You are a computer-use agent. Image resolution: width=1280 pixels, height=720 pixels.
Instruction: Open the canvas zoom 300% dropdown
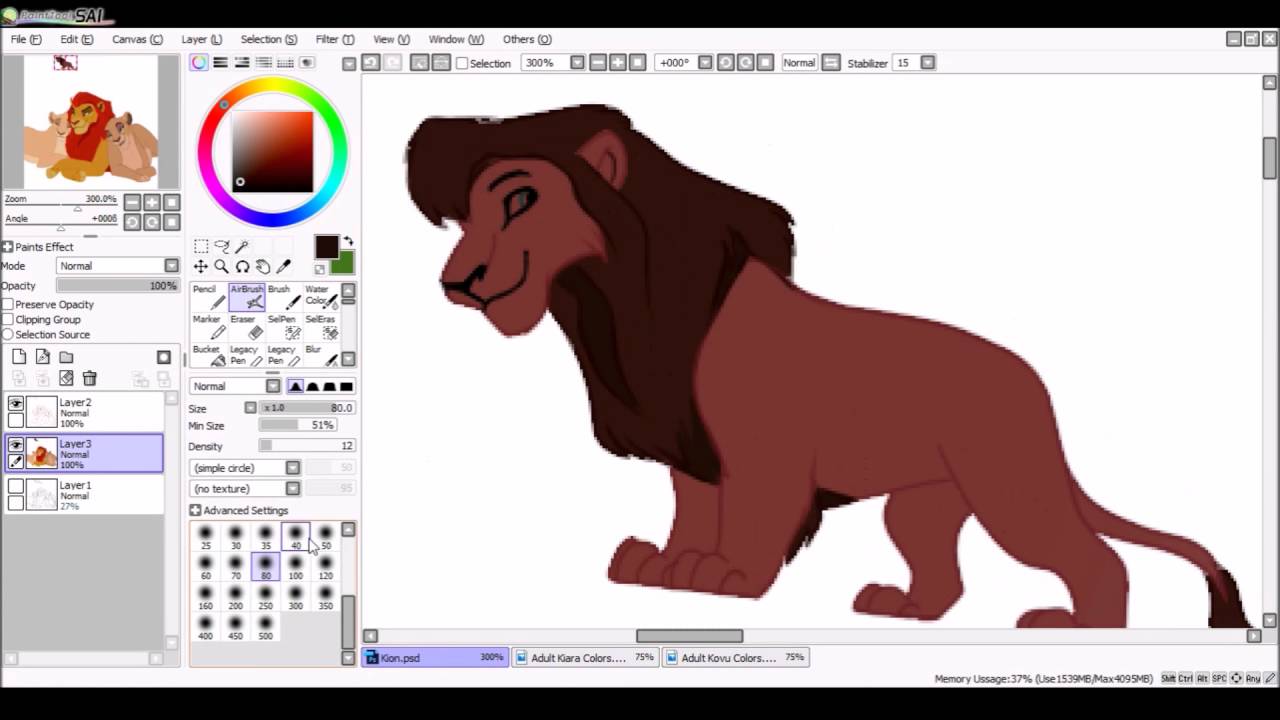click(577, 62)
